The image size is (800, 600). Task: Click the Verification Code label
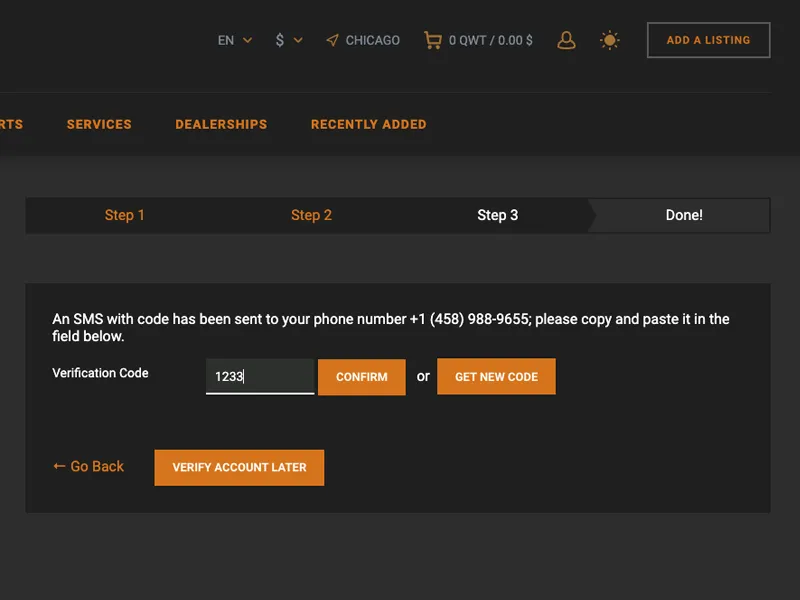pyautogui.click(x=101, y=373)
